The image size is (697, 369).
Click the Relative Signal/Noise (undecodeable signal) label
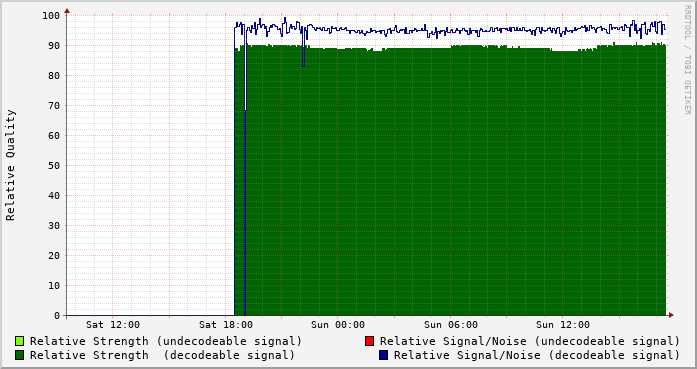tap(530, 341)
